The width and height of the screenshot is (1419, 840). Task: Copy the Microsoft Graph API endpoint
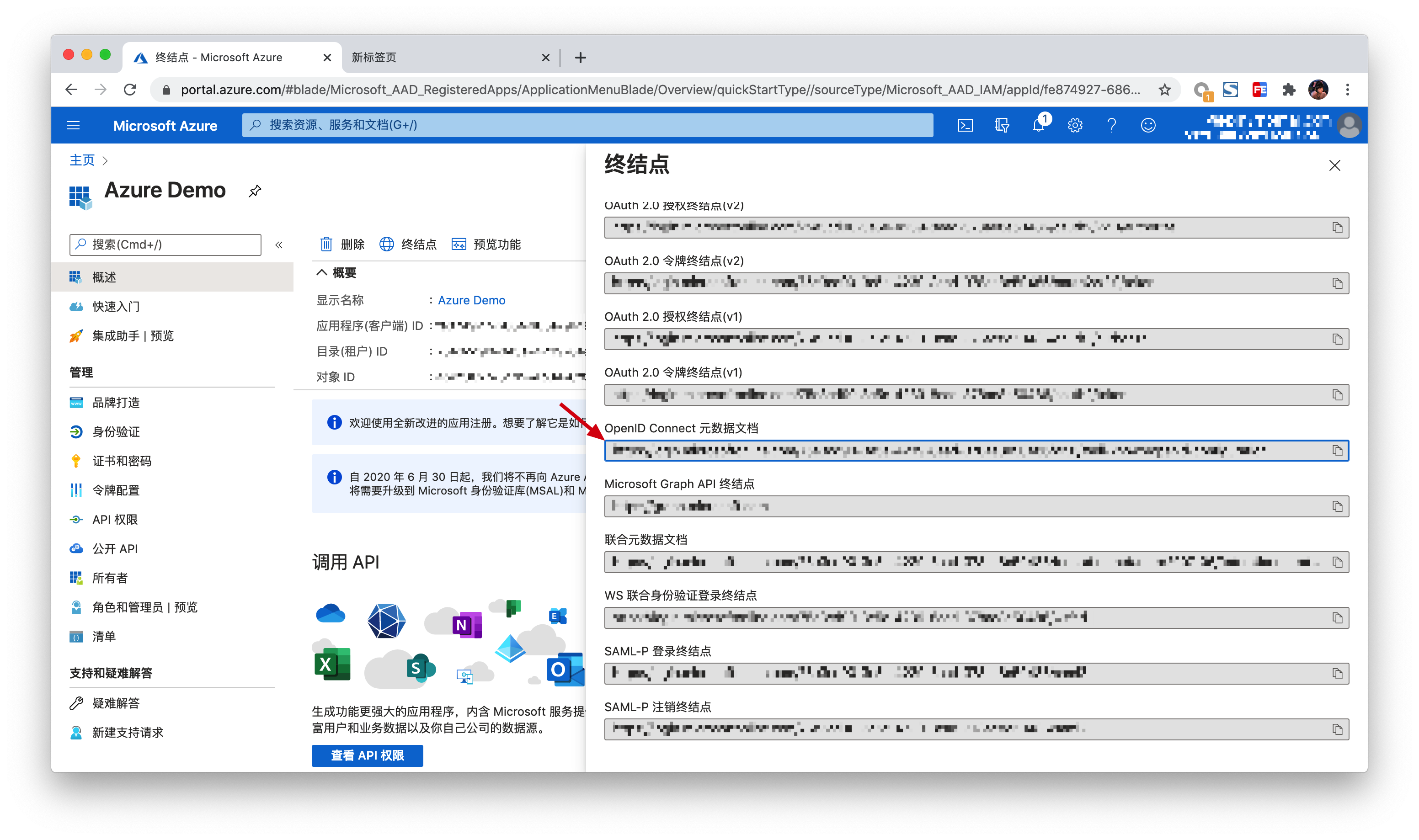[1337, 506]
